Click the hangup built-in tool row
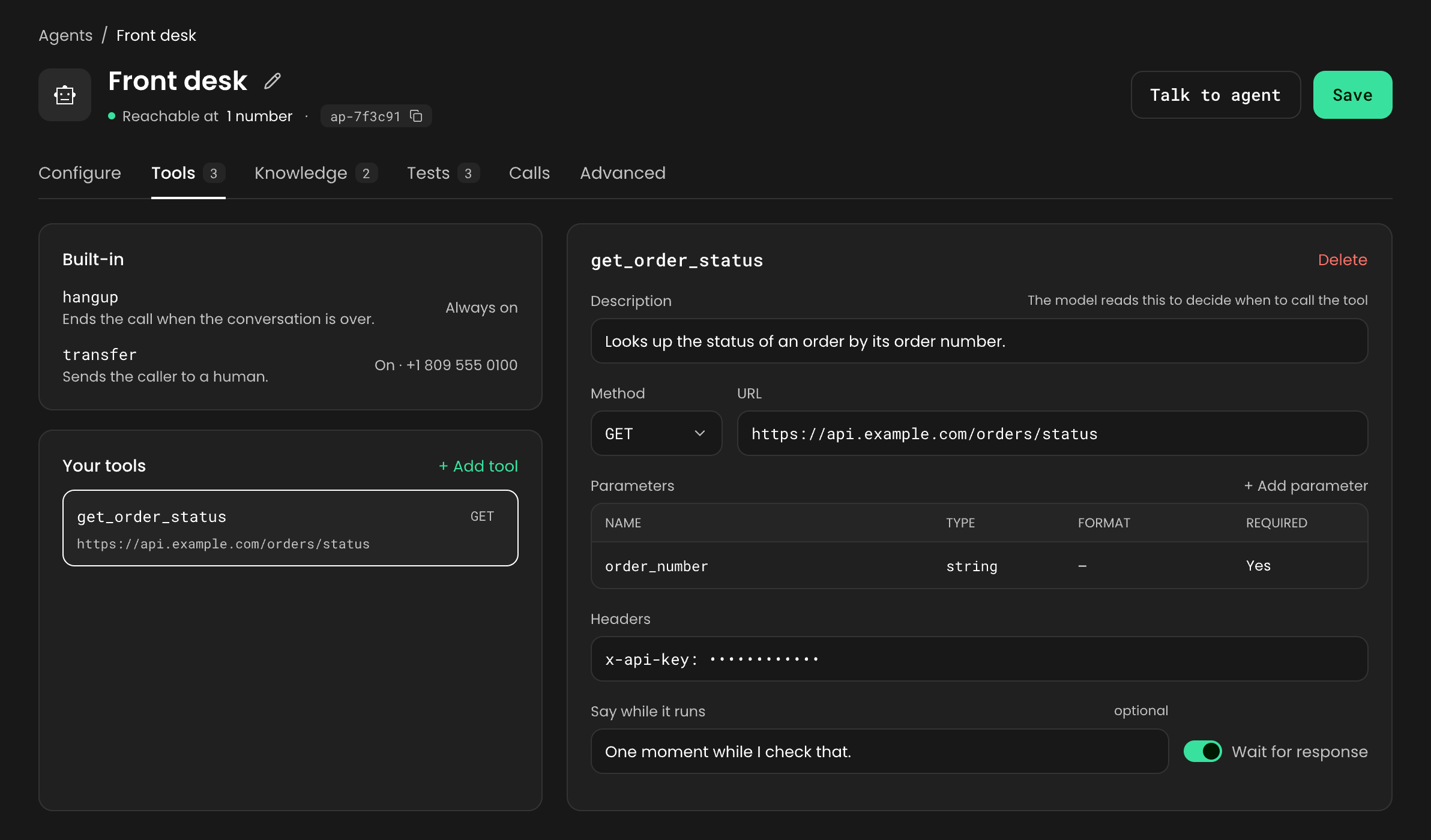This screenshot has width=1431, height=840. 291,308
